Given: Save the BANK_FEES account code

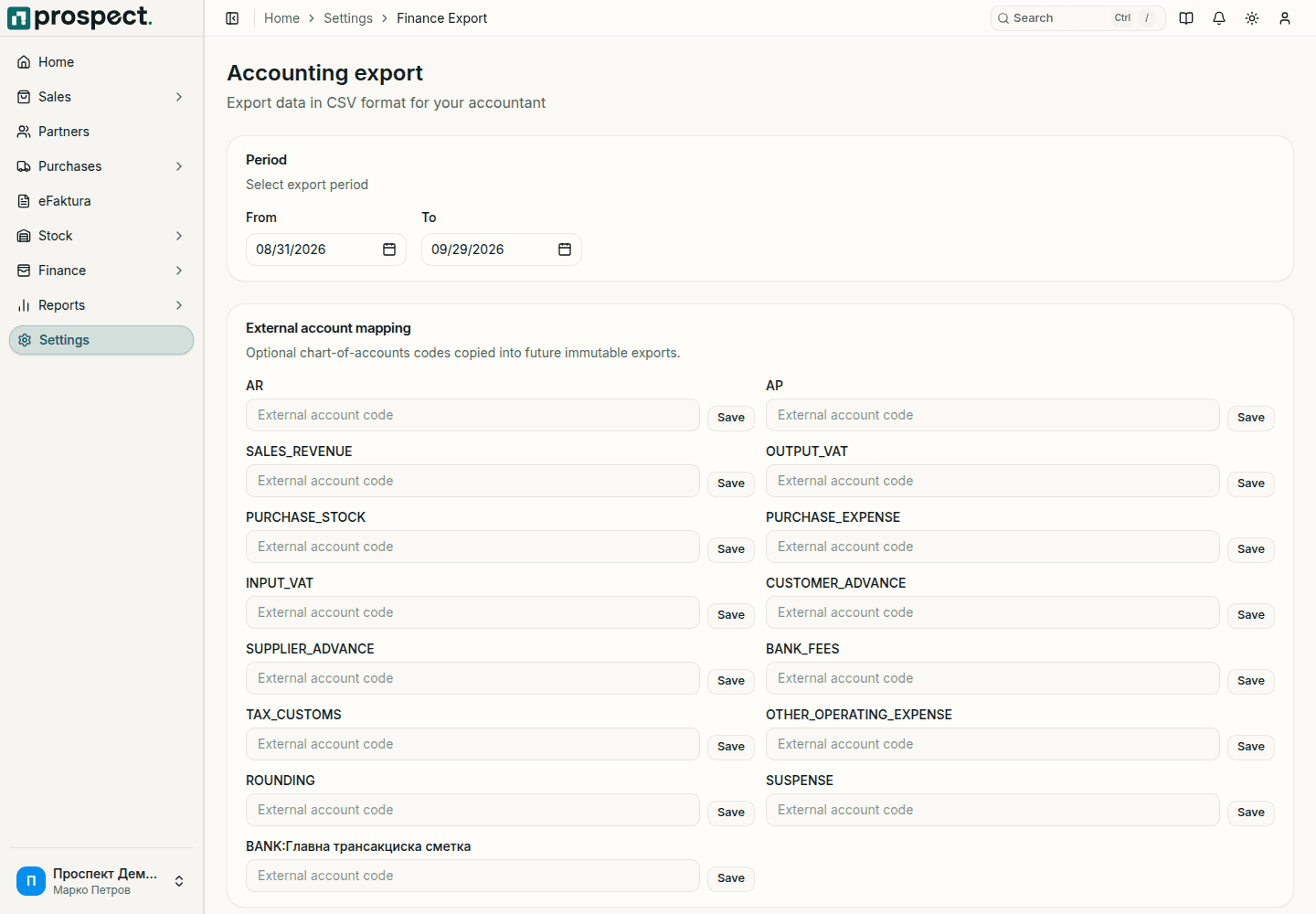Looking at the screenshot, I should [1251, 681].
